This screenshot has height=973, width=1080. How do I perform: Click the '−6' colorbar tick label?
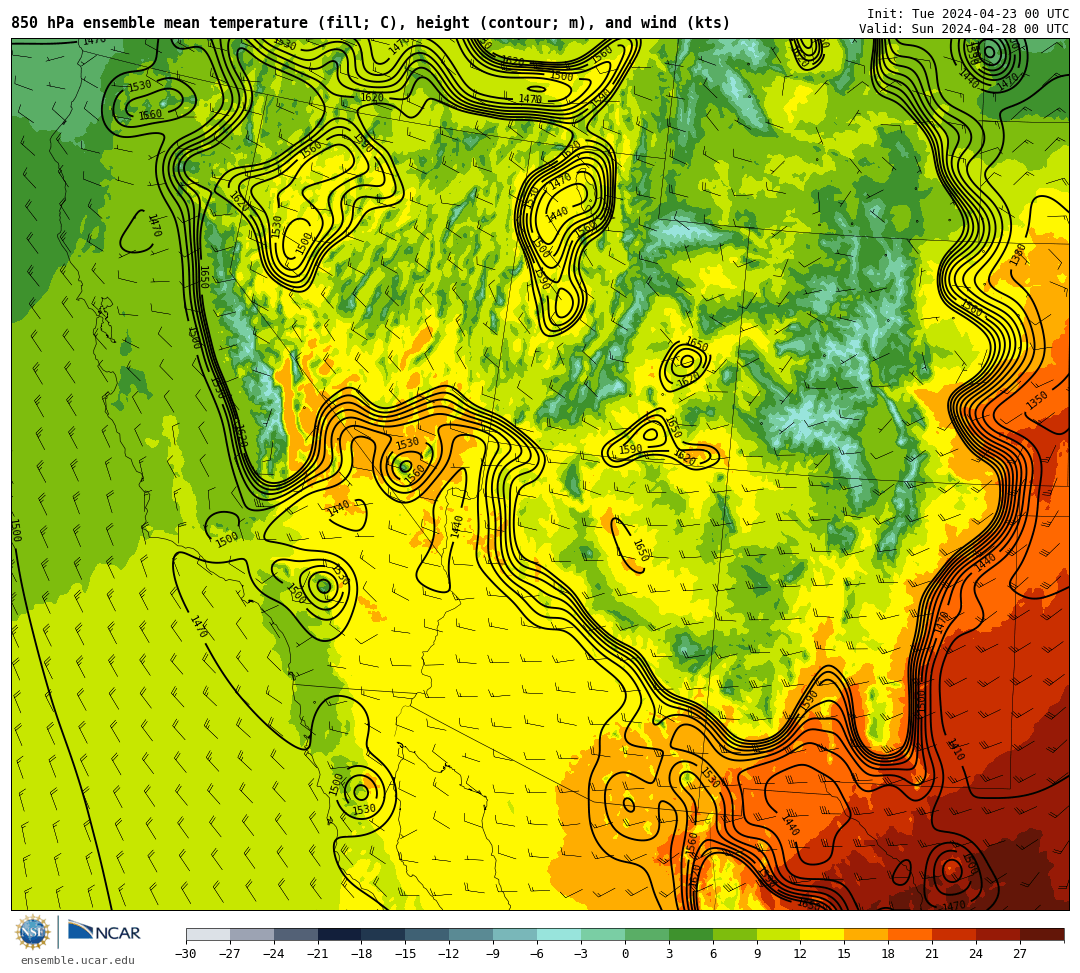(537, 954)
